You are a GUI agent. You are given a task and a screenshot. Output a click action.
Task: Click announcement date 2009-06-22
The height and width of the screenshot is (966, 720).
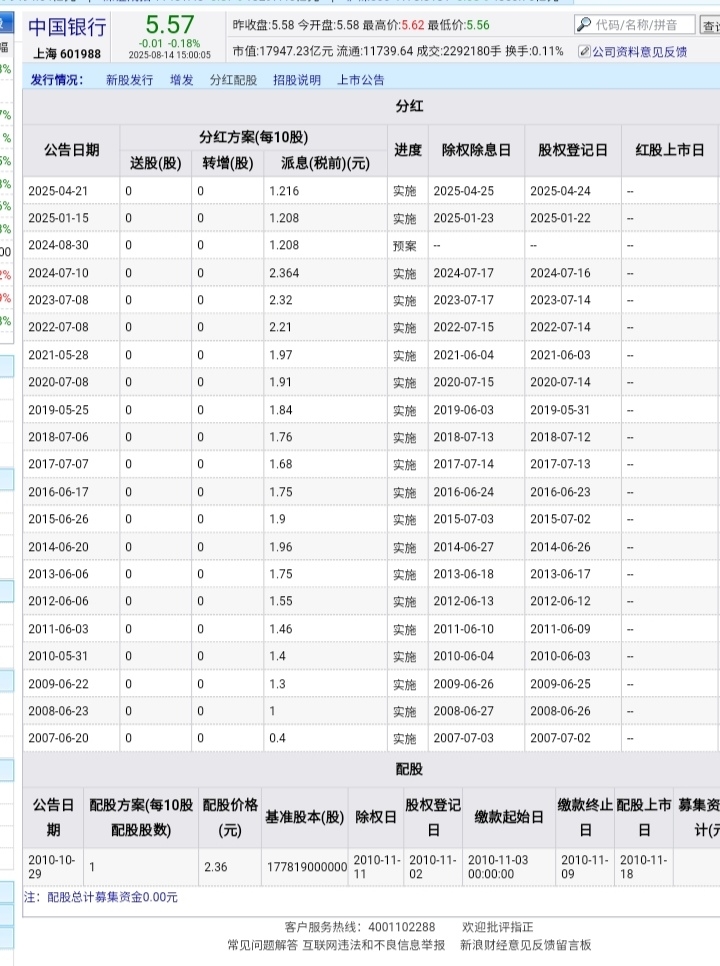[58, 683]
